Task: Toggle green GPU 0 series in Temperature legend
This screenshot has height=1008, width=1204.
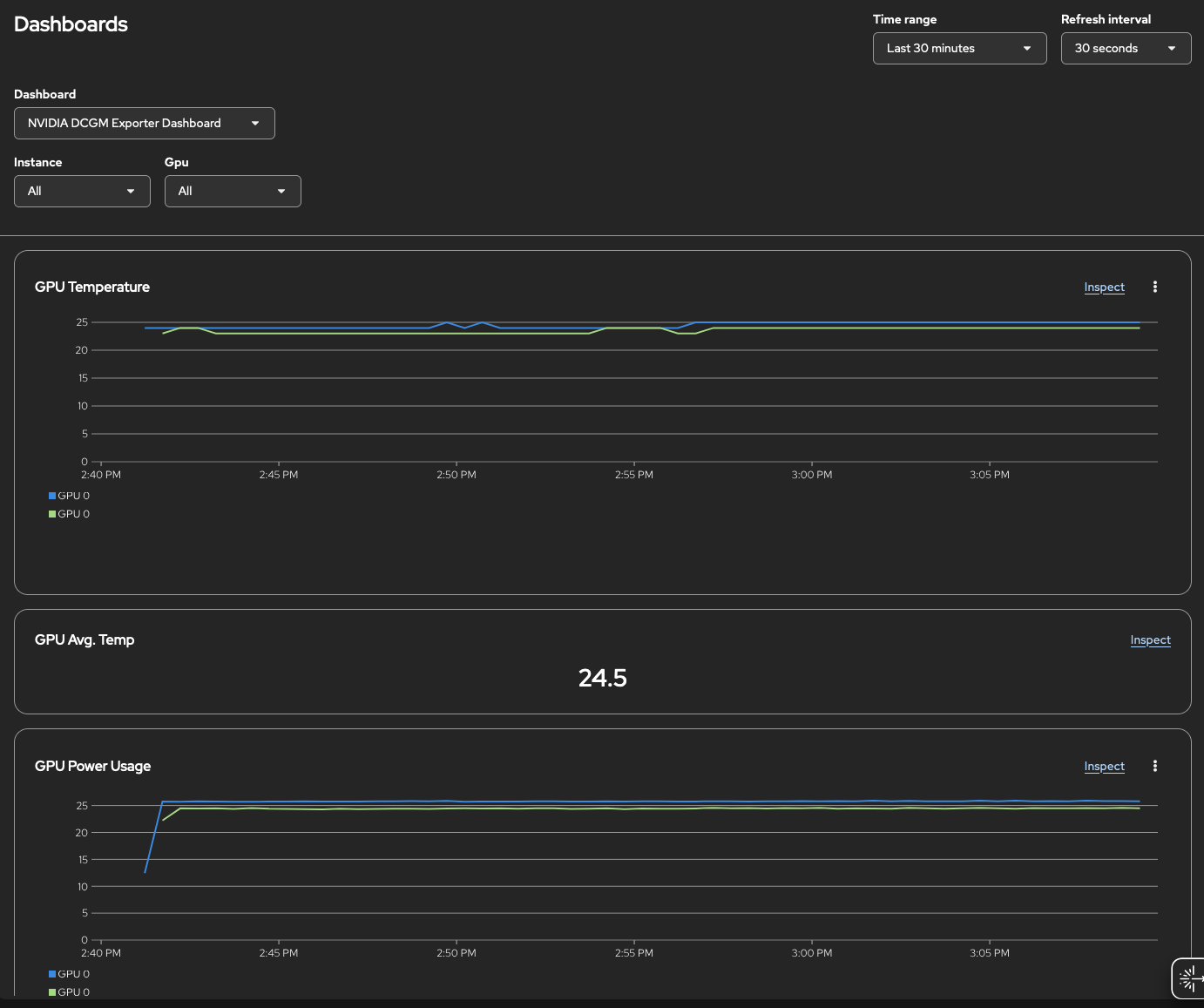Action: coord(69,514)
